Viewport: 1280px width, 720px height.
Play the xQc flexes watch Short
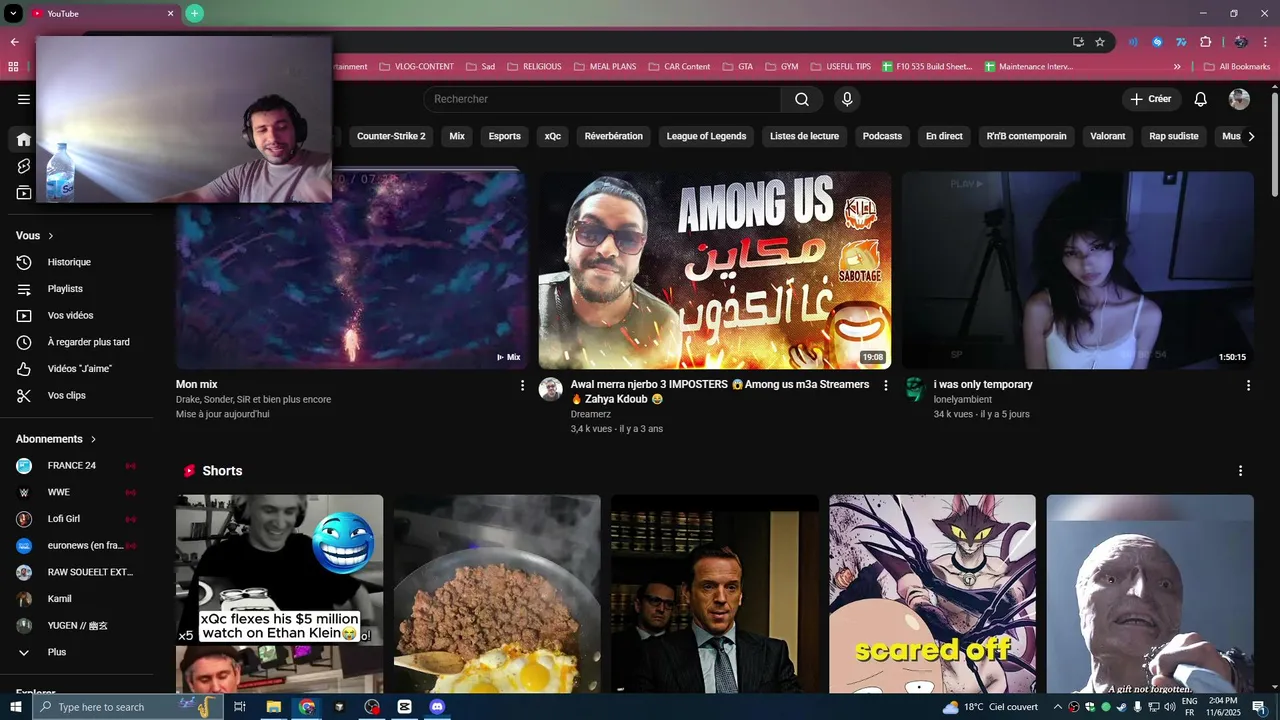click(x=280, y=594)
